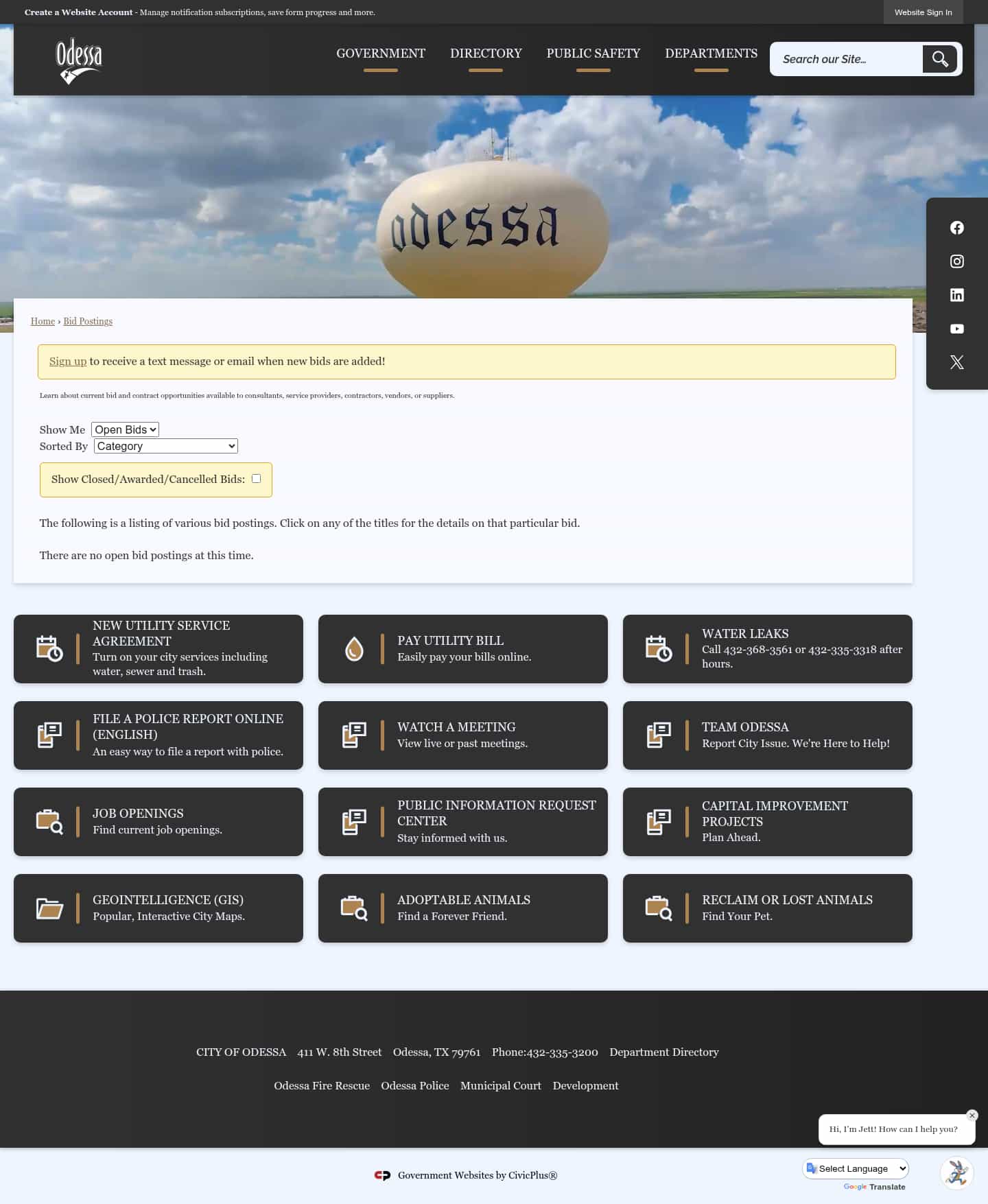The height and width of the screenshot is (1204, 988).
Task: Open Job Openings card title
Action: tap(138, 813)
